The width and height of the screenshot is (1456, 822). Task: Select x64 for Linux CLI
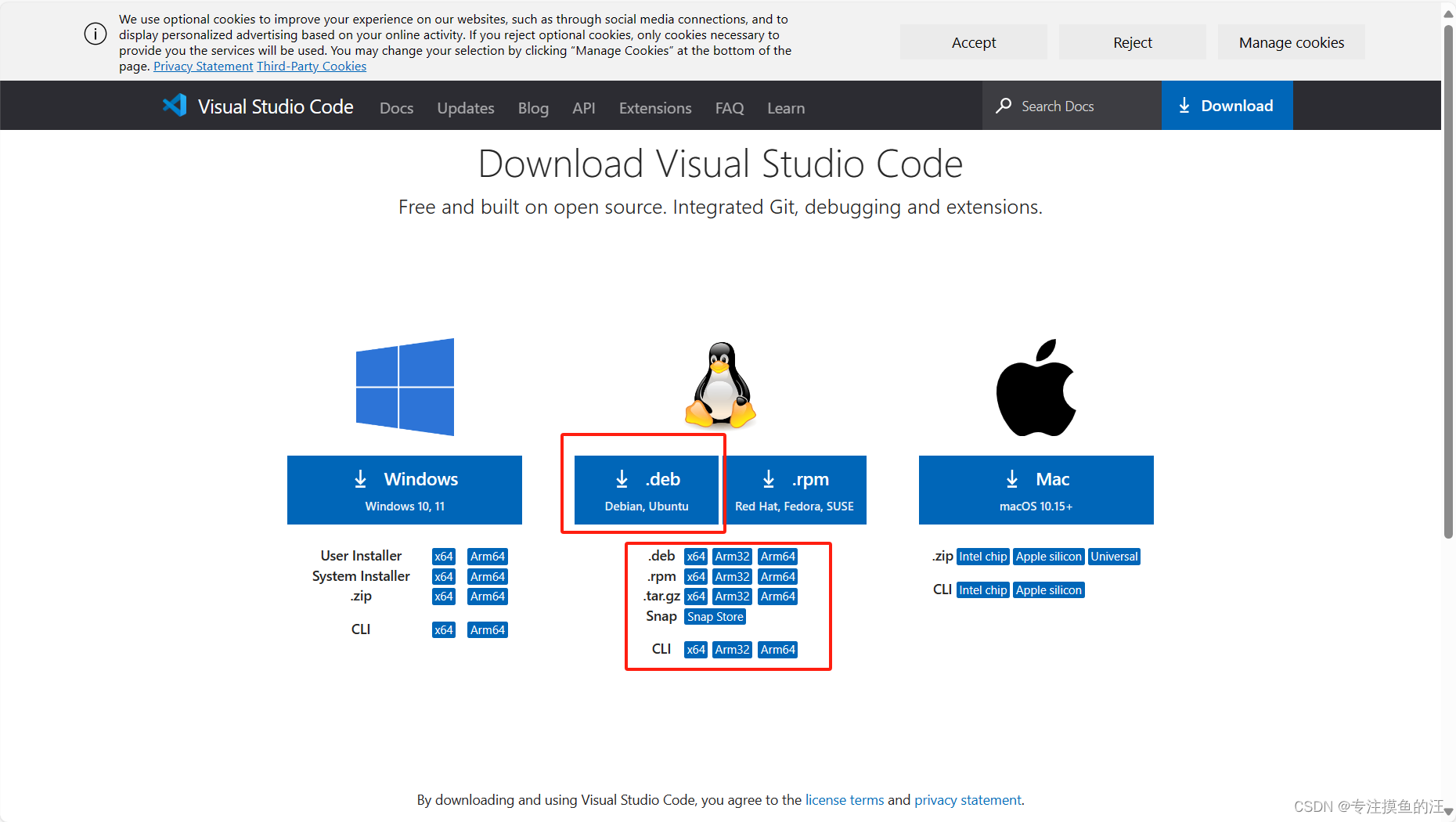(696, 650)
